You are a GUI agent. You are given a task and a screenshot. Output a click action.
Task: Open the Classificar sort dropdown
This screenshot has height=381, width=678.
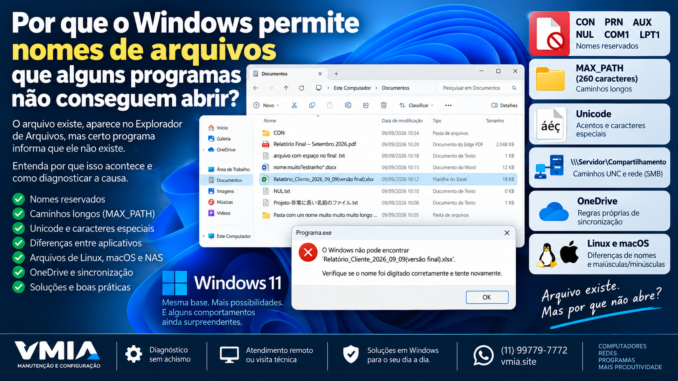416,105
